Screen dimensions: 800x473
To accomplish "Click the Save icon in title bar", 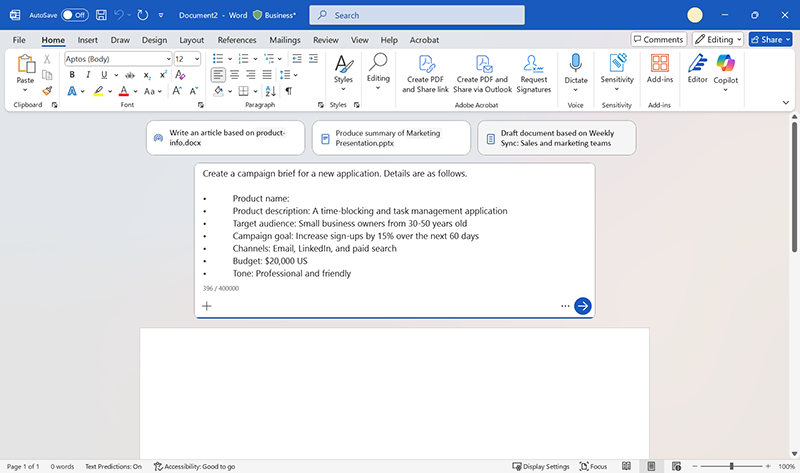I will click(x=101, y=15).
